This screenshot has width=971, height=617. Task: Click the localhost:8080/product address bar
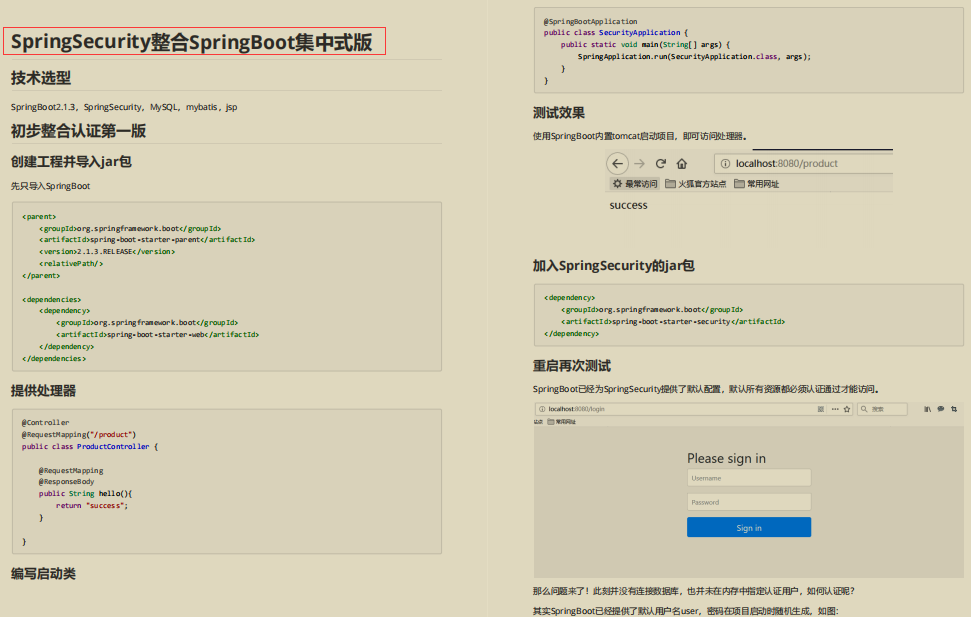pos(804,164)
